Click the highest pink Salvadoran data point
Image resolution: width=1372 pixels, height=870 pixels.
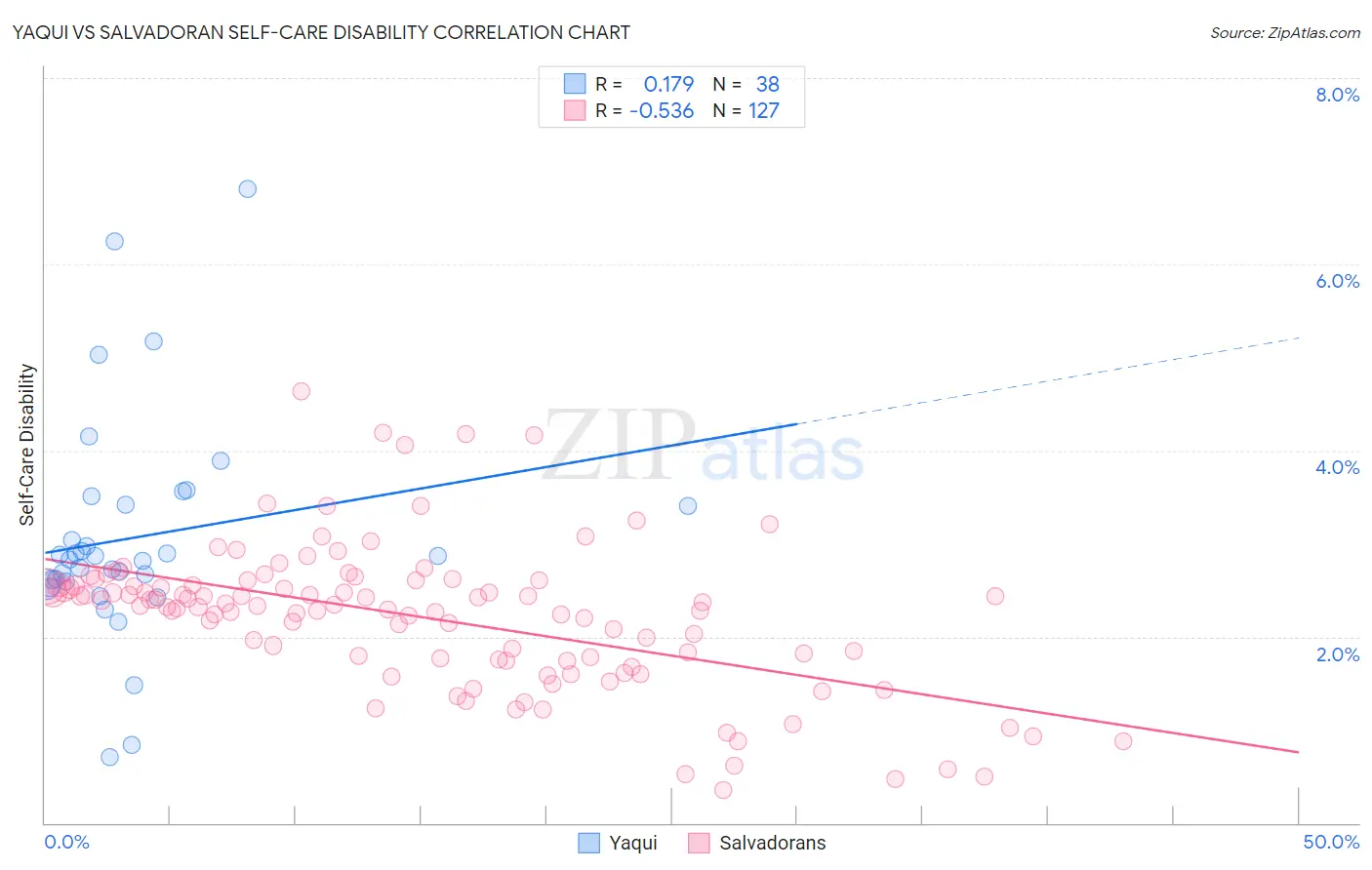[302, 391]
